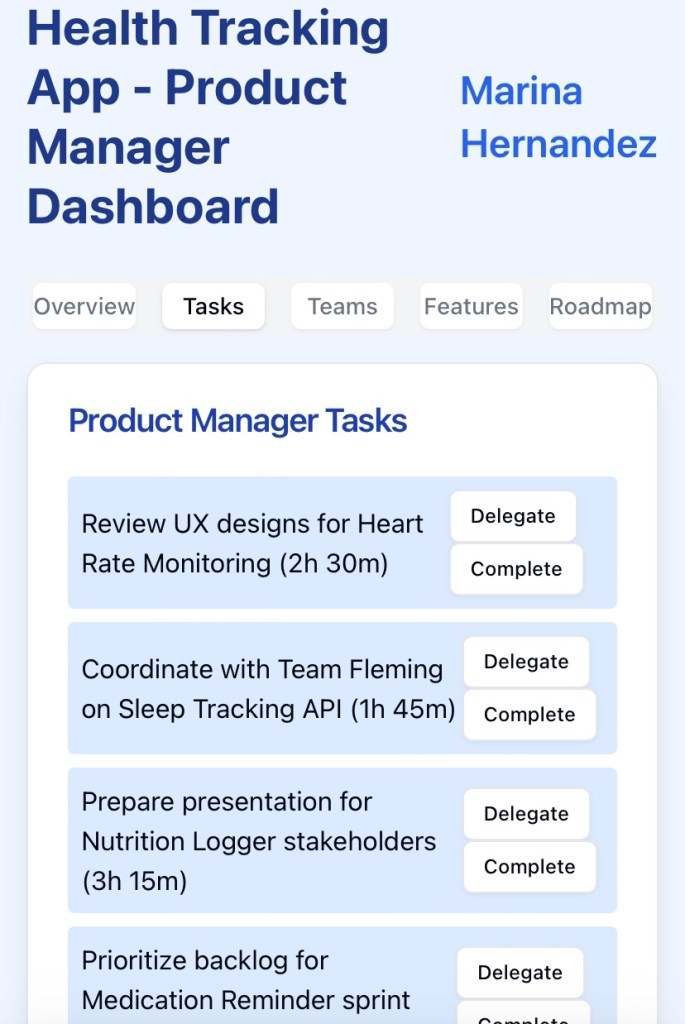Select the Prepare presentation task text
The height and width of the screenshot is (1024, 685).
(x=259, y=841)
